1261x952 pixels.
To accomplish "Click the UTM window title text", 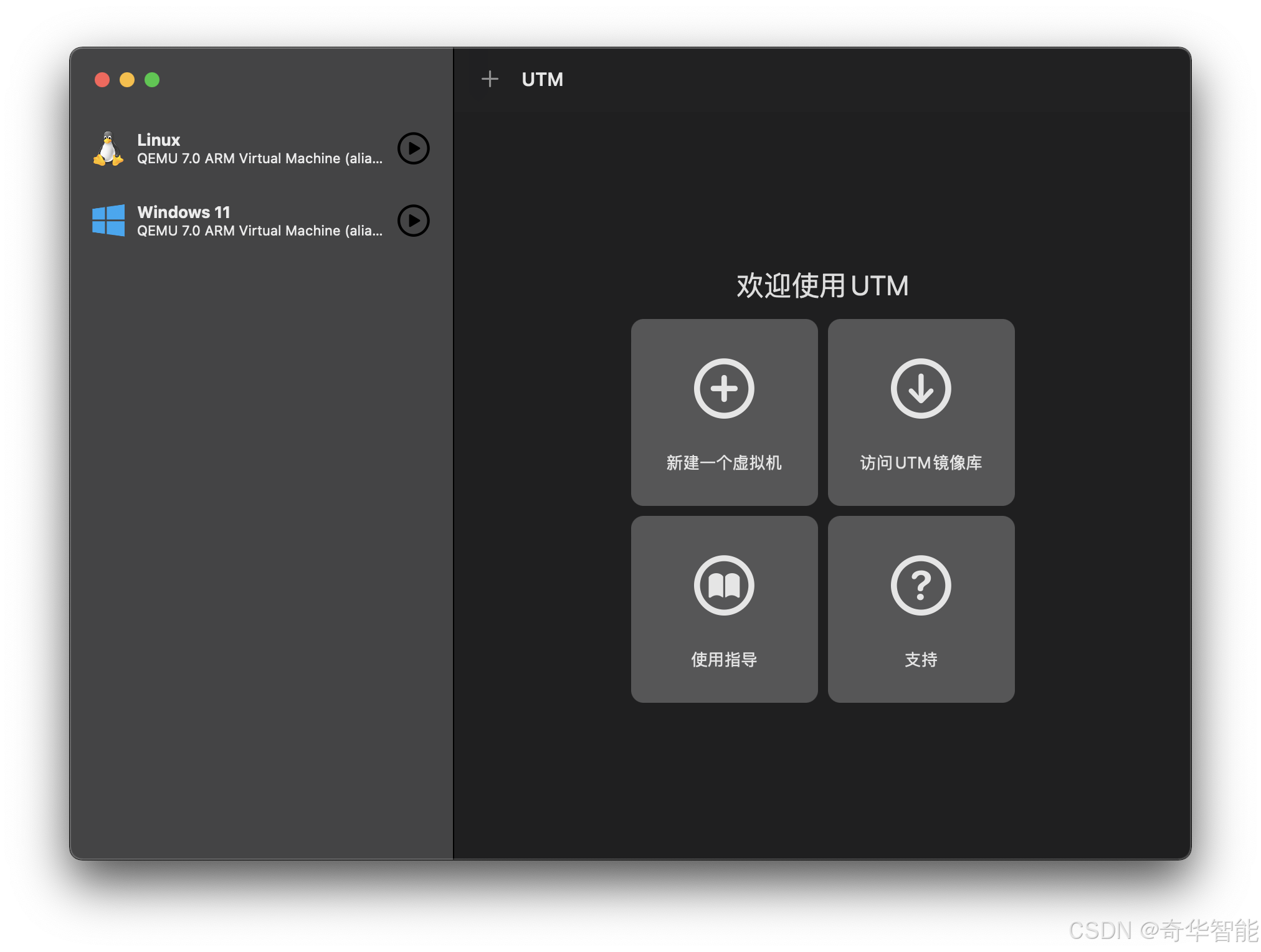I will point(542,80).
